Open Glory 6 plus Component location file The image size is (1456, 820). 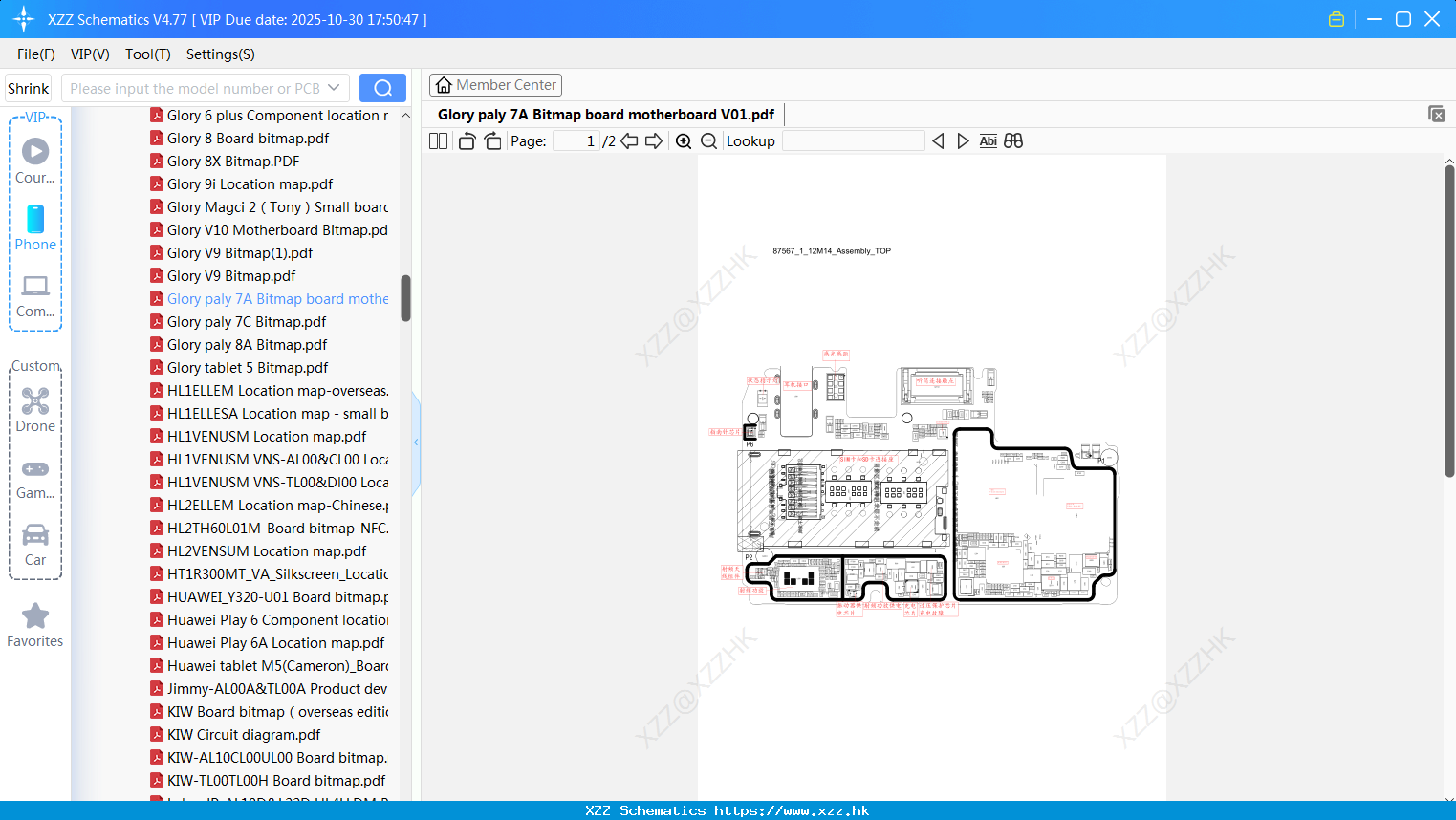click(x=277, y=115)
